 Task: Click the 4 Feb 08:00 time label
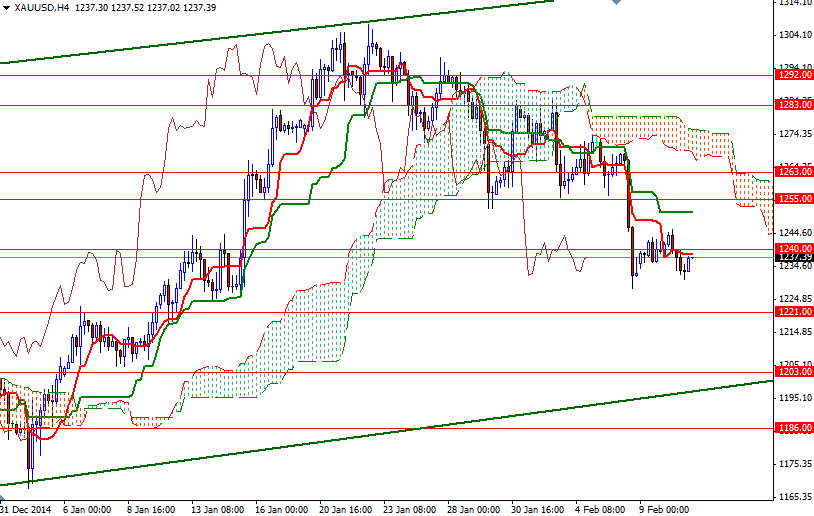click(599, 508)
